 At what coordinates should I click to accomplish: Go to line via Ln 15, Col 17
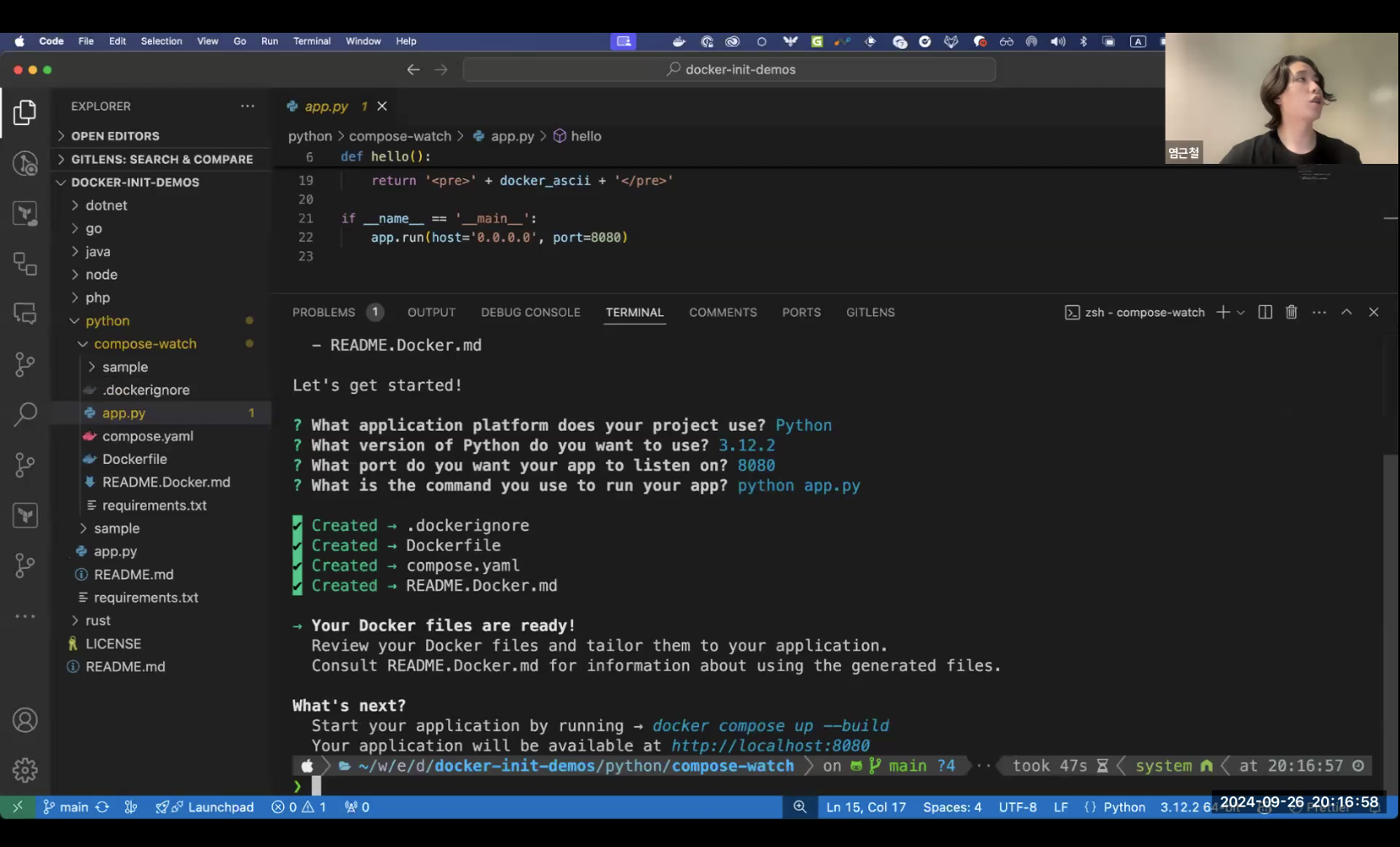[866, 807]
